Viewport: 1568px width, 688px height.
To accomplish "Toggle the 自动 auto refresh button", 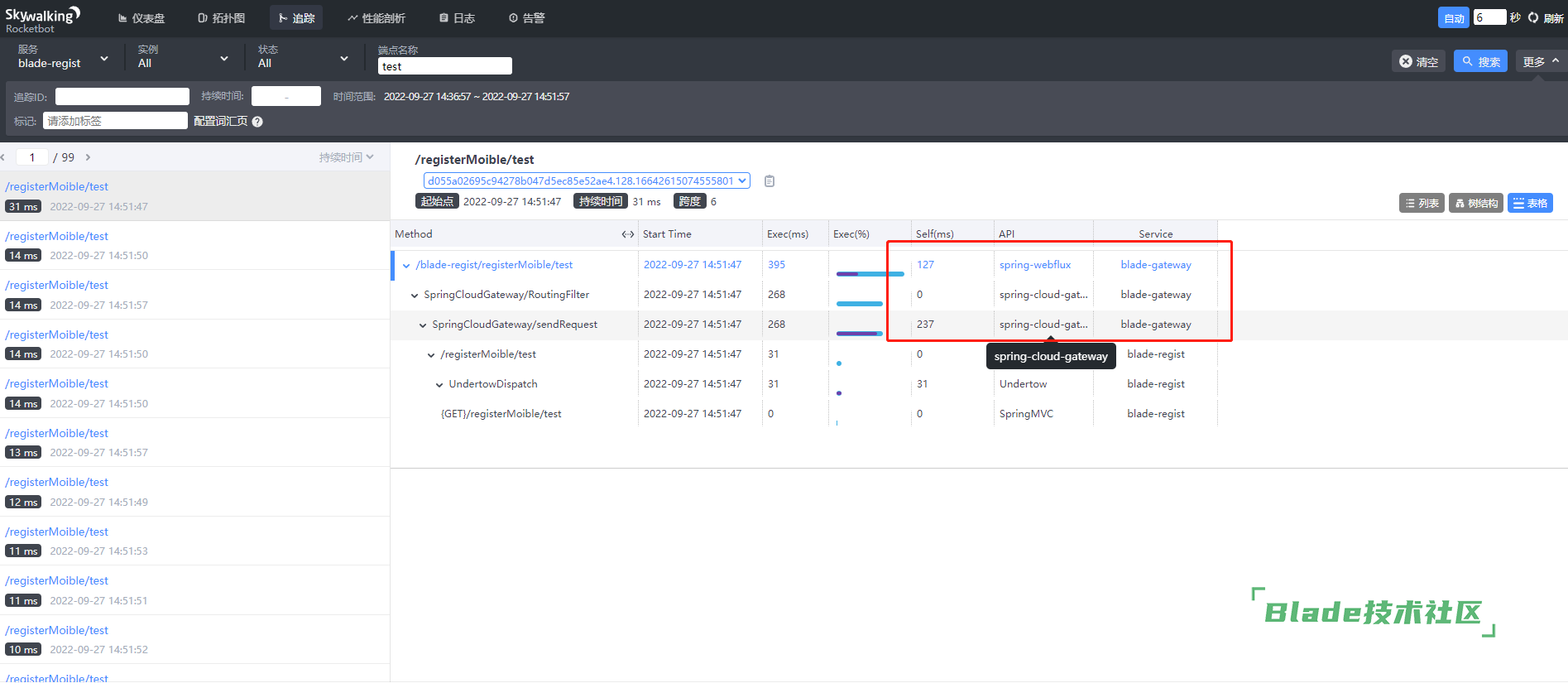I will coord(1454,18).
